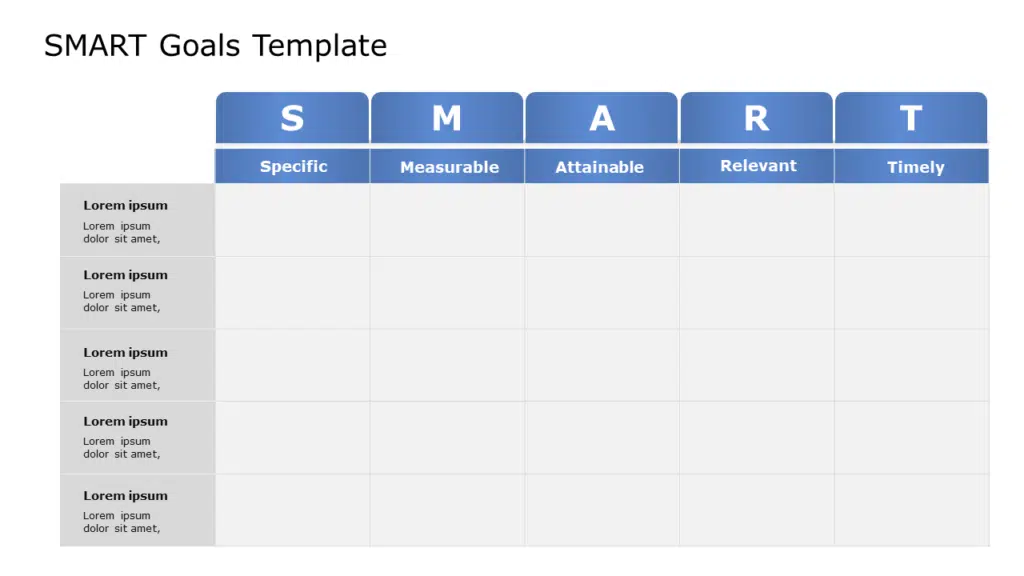Click the fourth row 'Lorem ipsum' heading
1024x576 pixels.
pyautogui.click(x=125, y=422)
